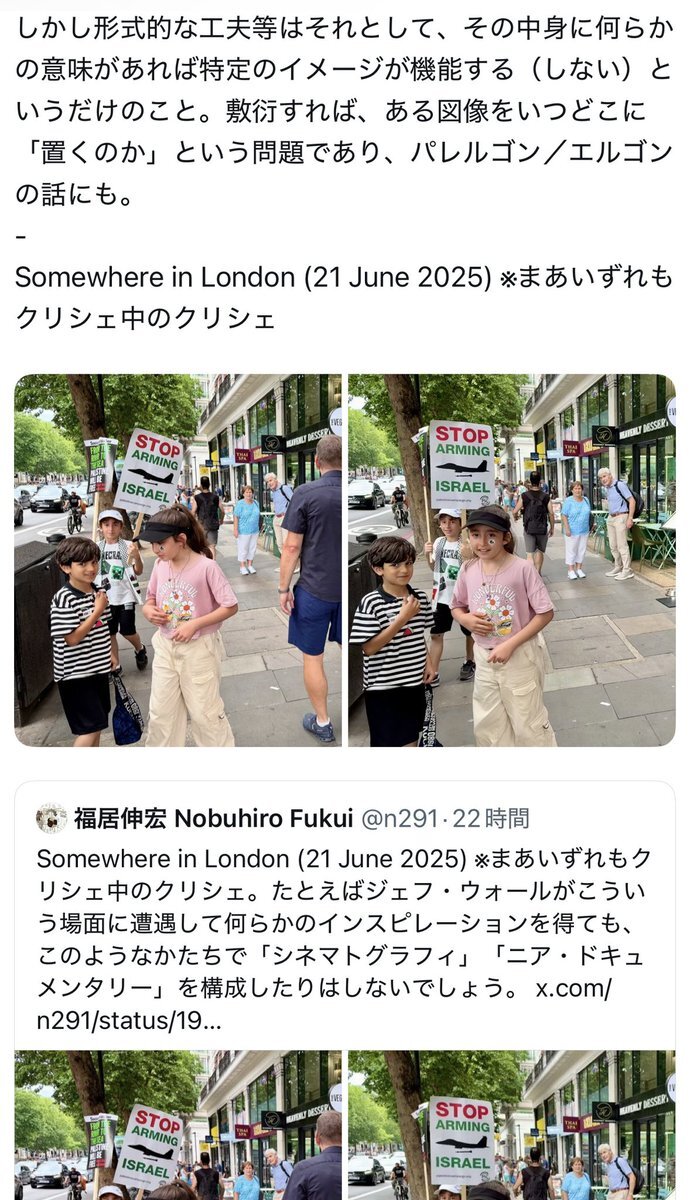Open the quoted tweet's bottom-right photo
The image size is (690, 1200).
coord(512,1125)
